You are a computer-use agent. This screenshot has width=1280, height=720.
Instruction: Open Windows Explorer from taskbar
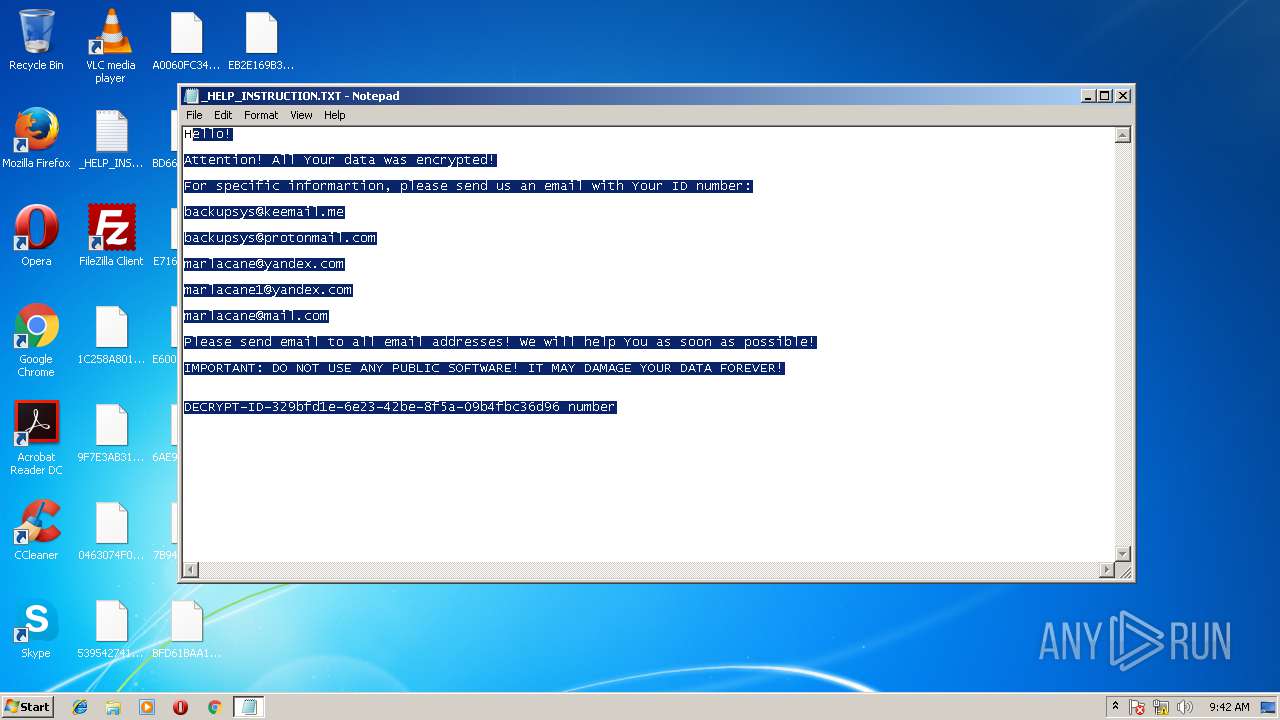point(113,707)
